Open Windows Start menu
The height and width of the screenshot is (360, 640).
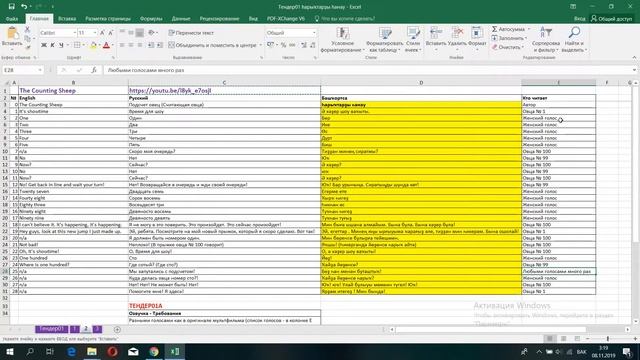point(9,351)
